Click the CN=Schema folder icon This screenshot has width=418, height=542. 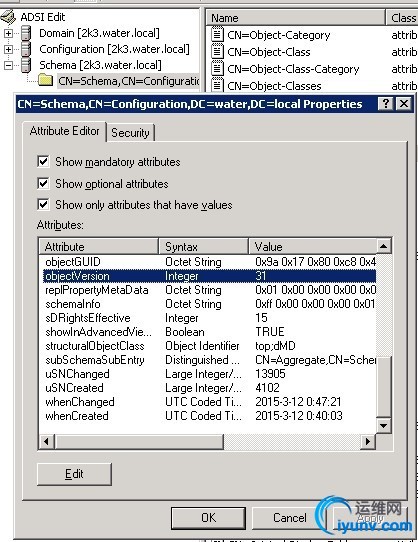(x=45, y=81)
